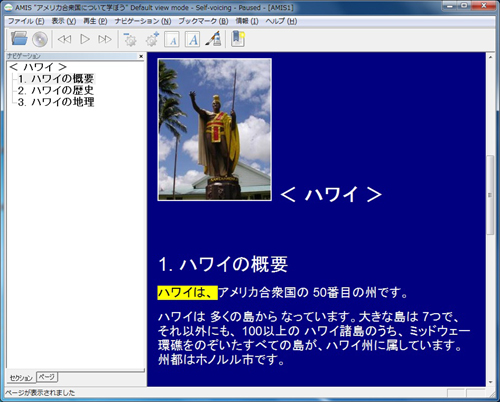Click the scrollbar down arrow in content pane

490,382
